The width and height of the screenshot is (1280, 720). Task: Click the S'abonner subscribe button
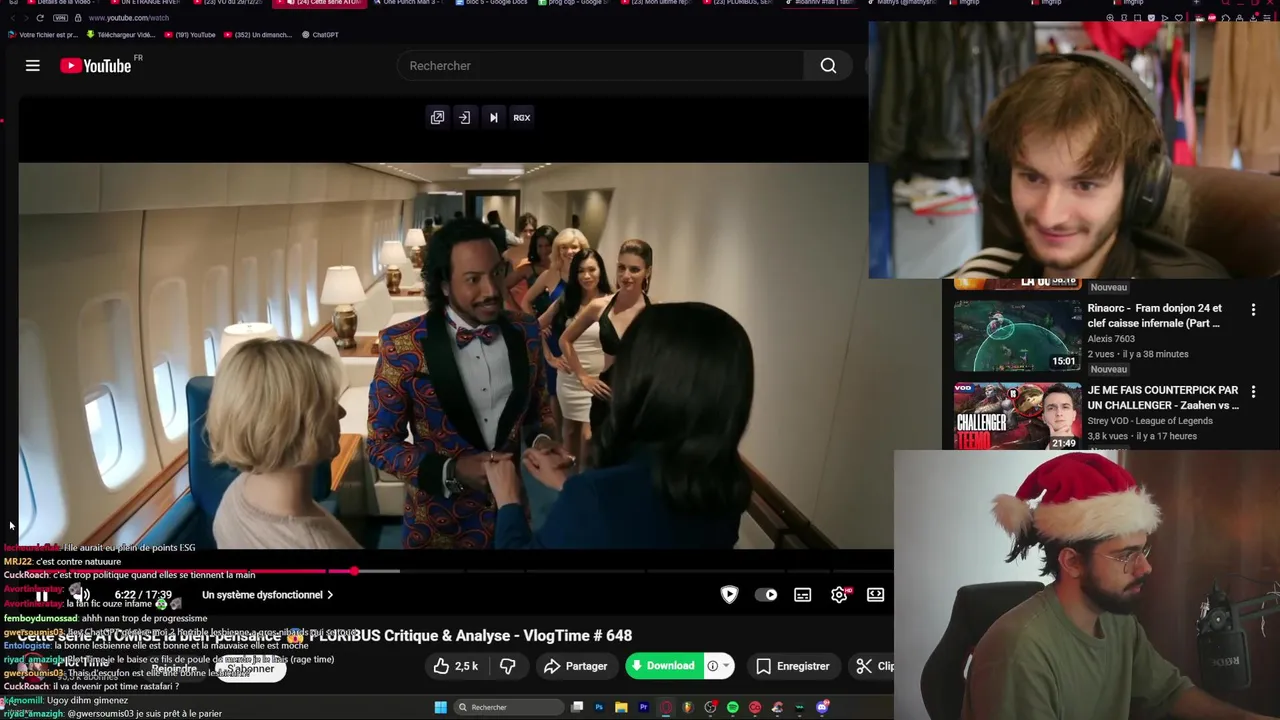(x=250, y=669)
